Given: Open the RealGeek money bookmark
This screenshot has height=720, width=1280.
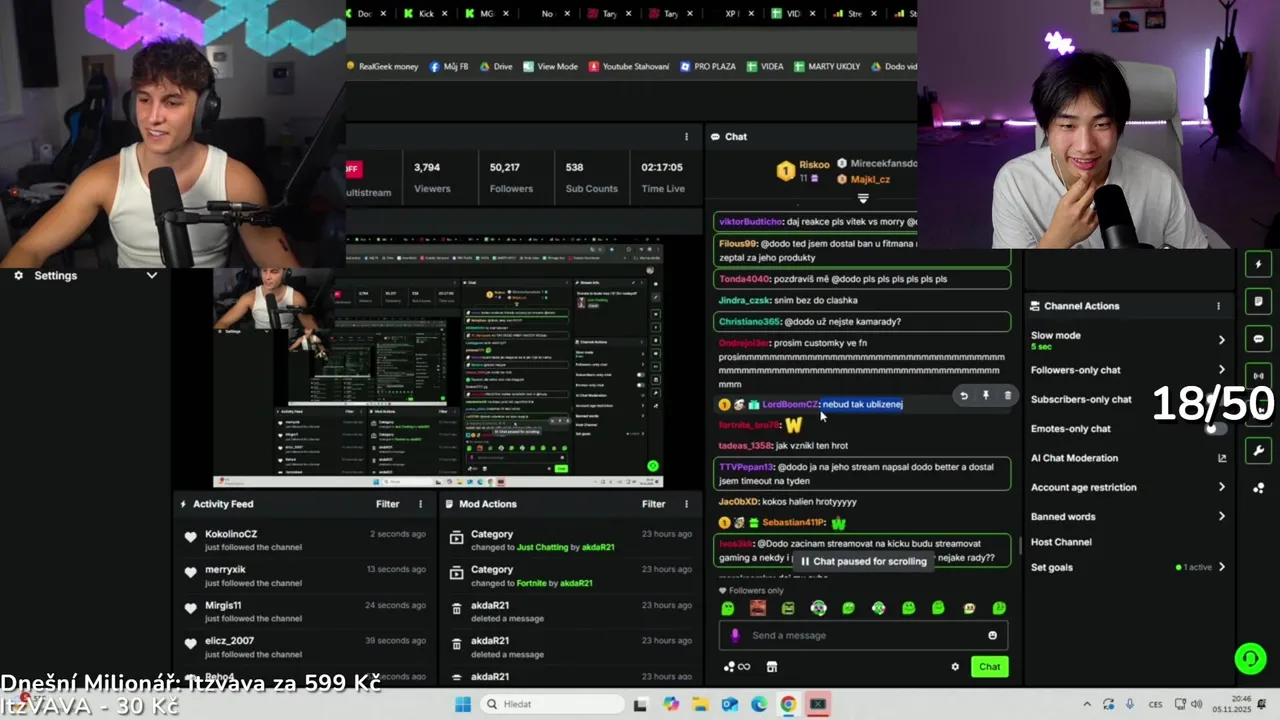Looking at the screenshot, I should (x=382, y=67).
